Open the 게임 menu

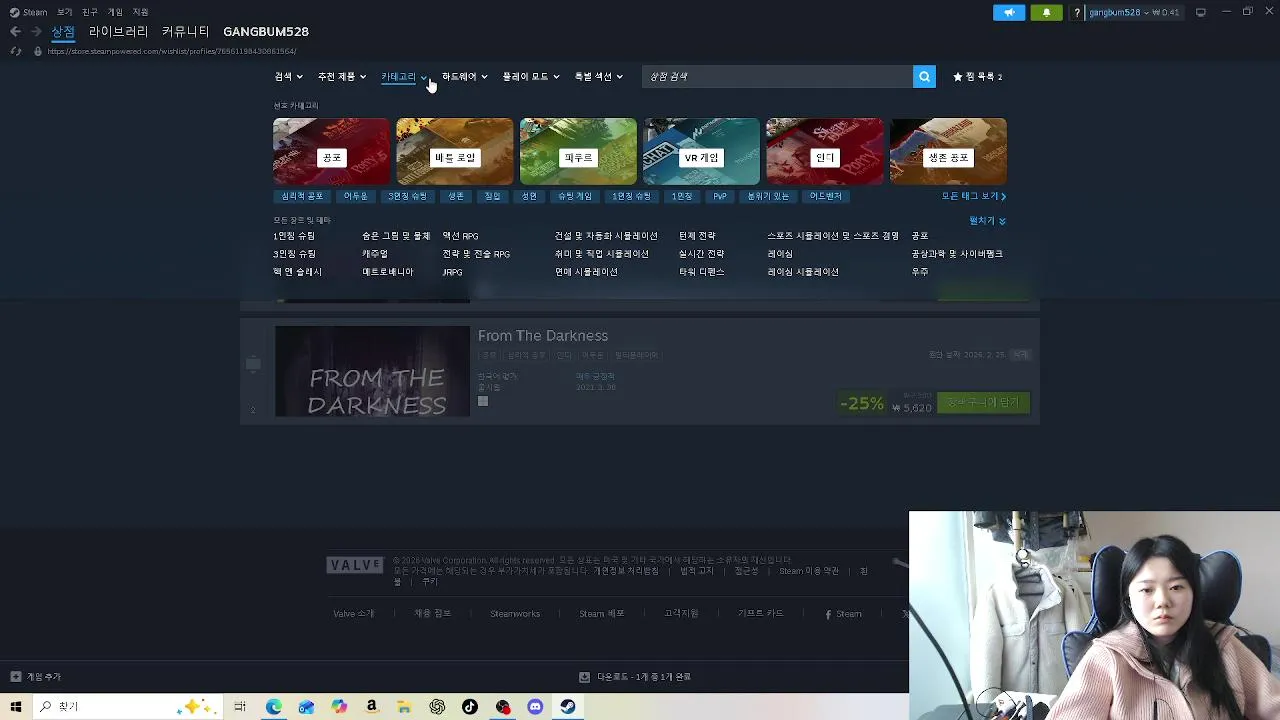115,12
